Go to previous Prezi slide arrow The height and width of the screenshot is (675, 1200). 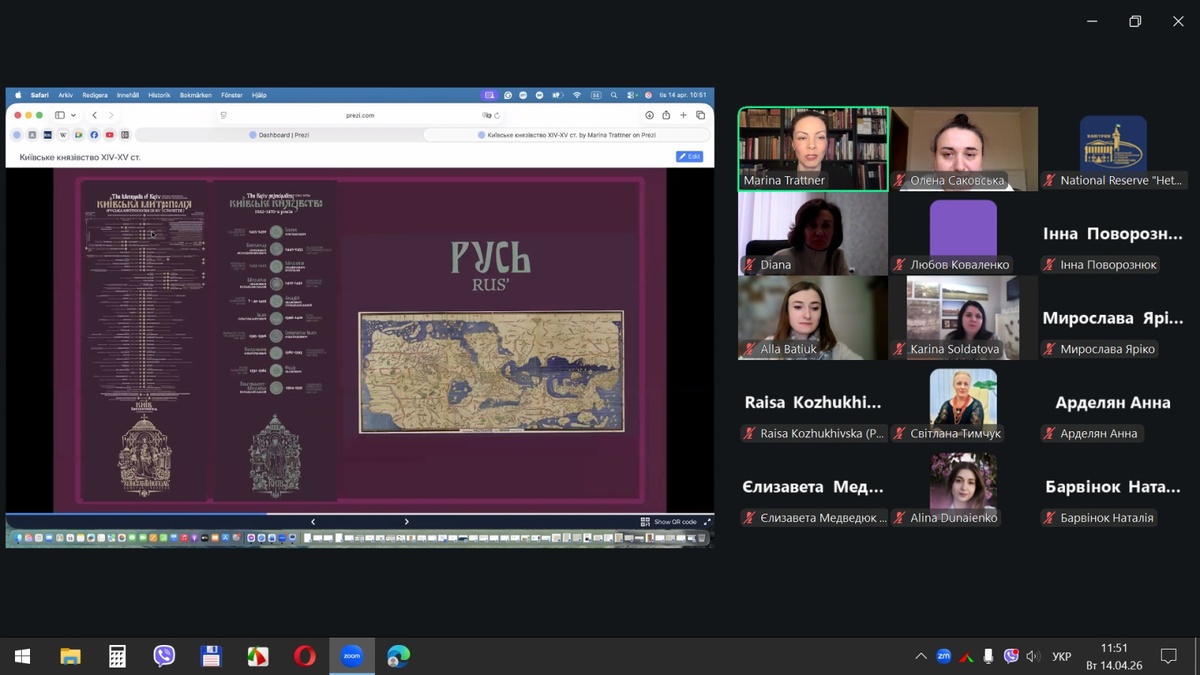point(313,522)
